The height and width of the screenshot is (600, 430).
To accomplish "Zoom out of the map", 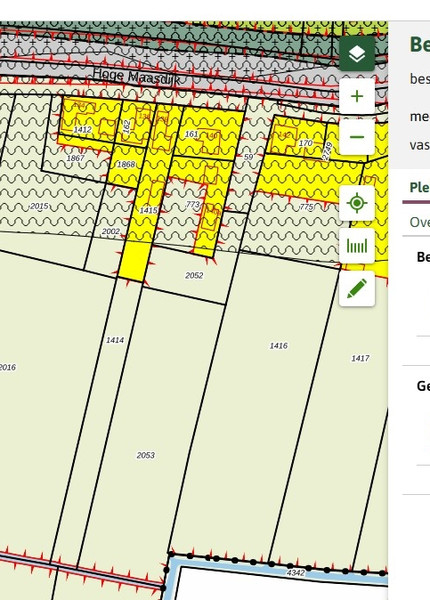I will coord(357,137).
